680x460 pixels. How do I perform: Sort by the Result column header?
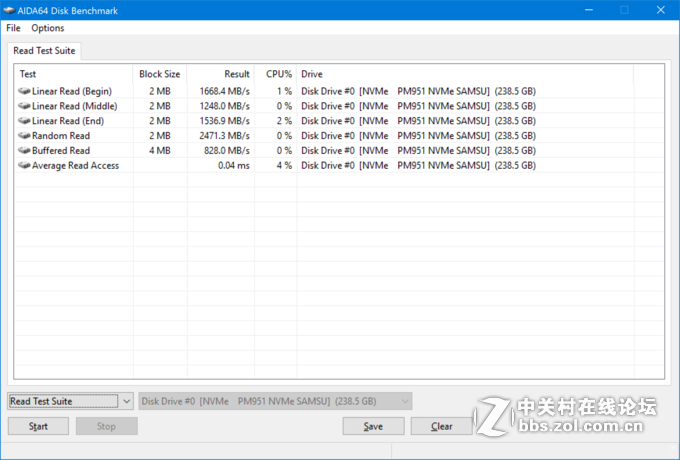[x=221, y=74]
